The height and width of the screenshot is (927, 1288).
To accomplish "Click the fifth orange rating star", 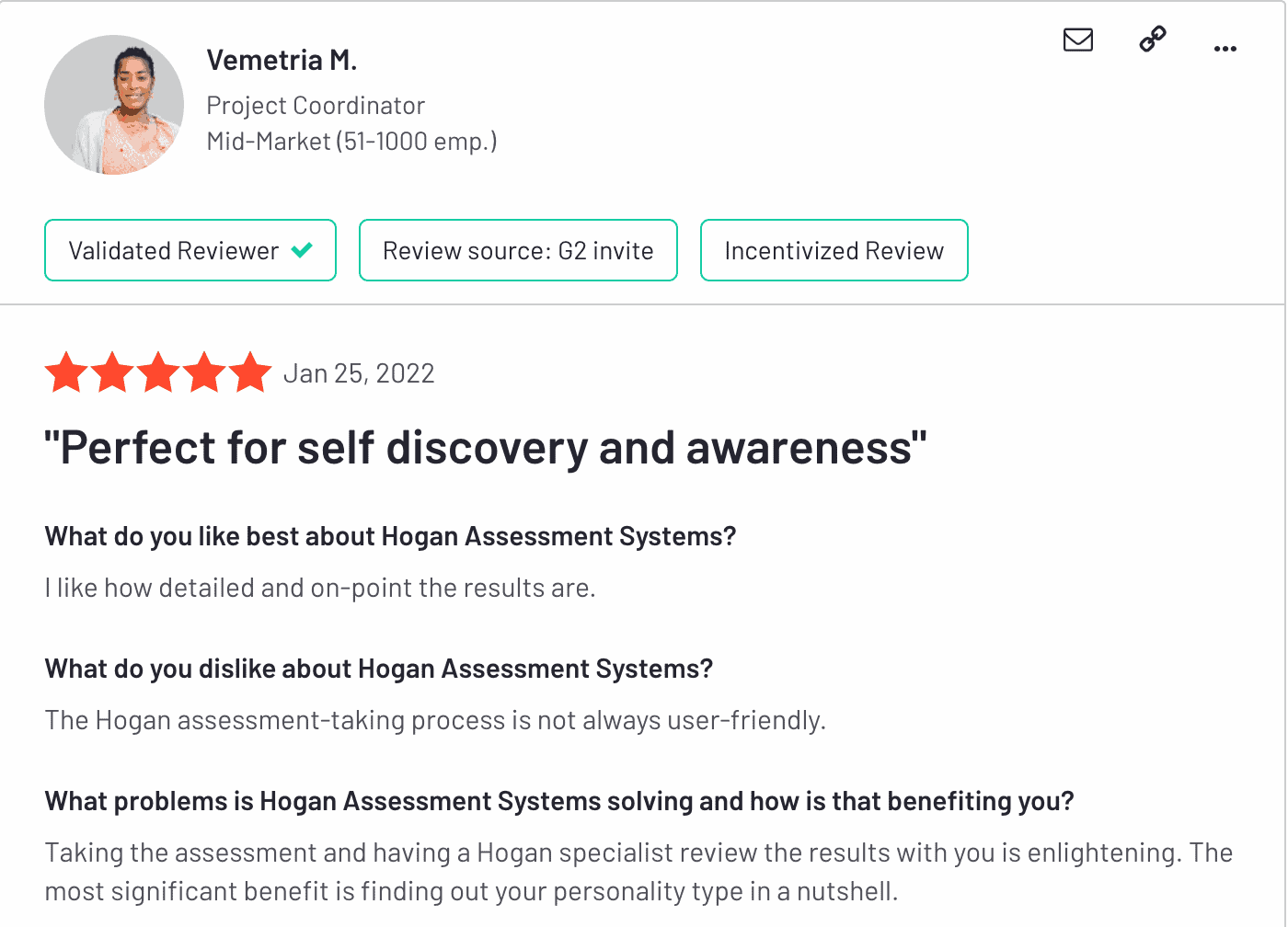I will pos(250,372).
